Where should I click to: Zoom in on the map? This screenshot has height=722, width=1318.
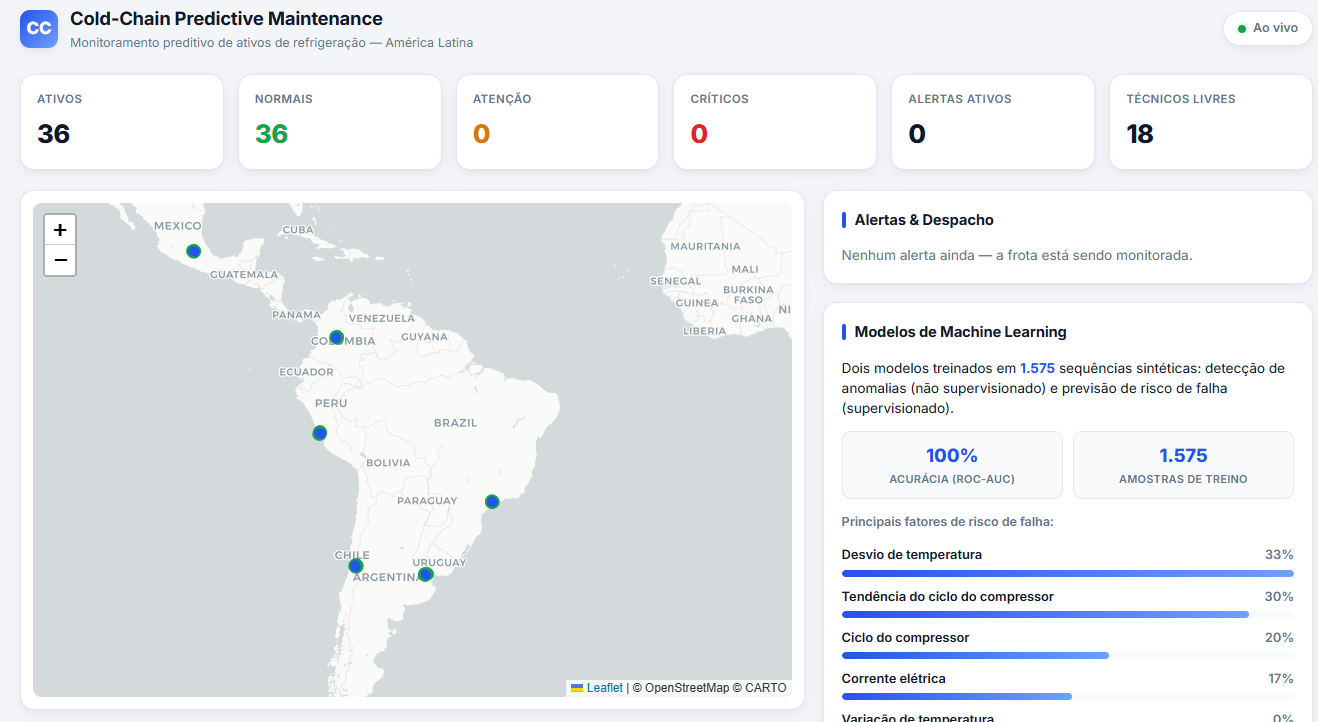click(x=60, y=230)
